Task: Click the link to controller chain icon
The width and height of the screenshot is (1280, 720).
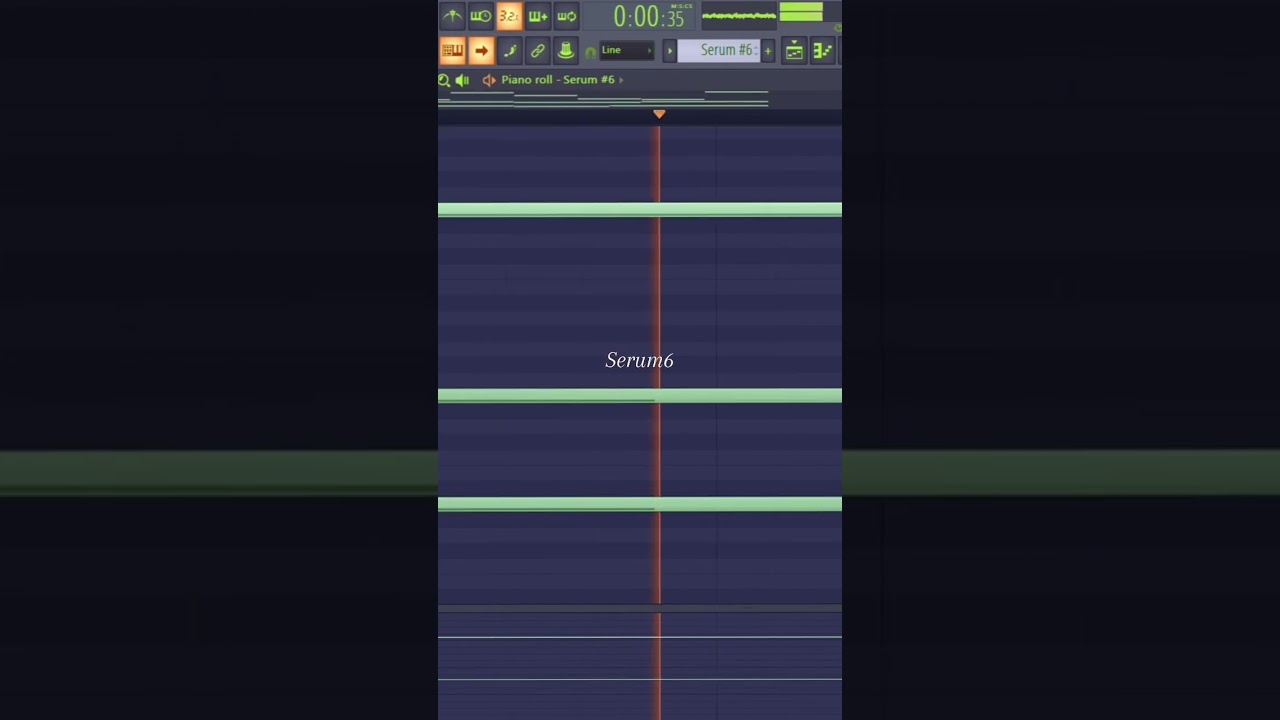Action: coord(538,50)
